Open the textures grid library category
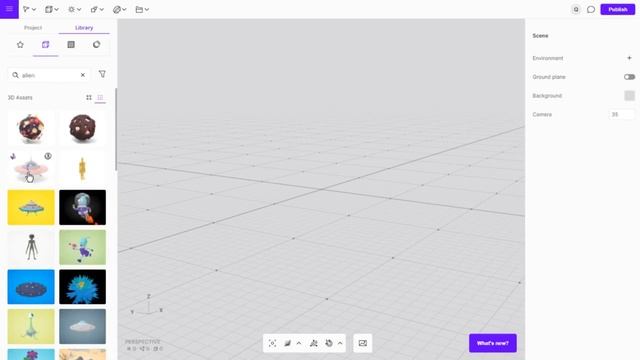The height and width of the screenshot is (360, 640). click(71, 45)
